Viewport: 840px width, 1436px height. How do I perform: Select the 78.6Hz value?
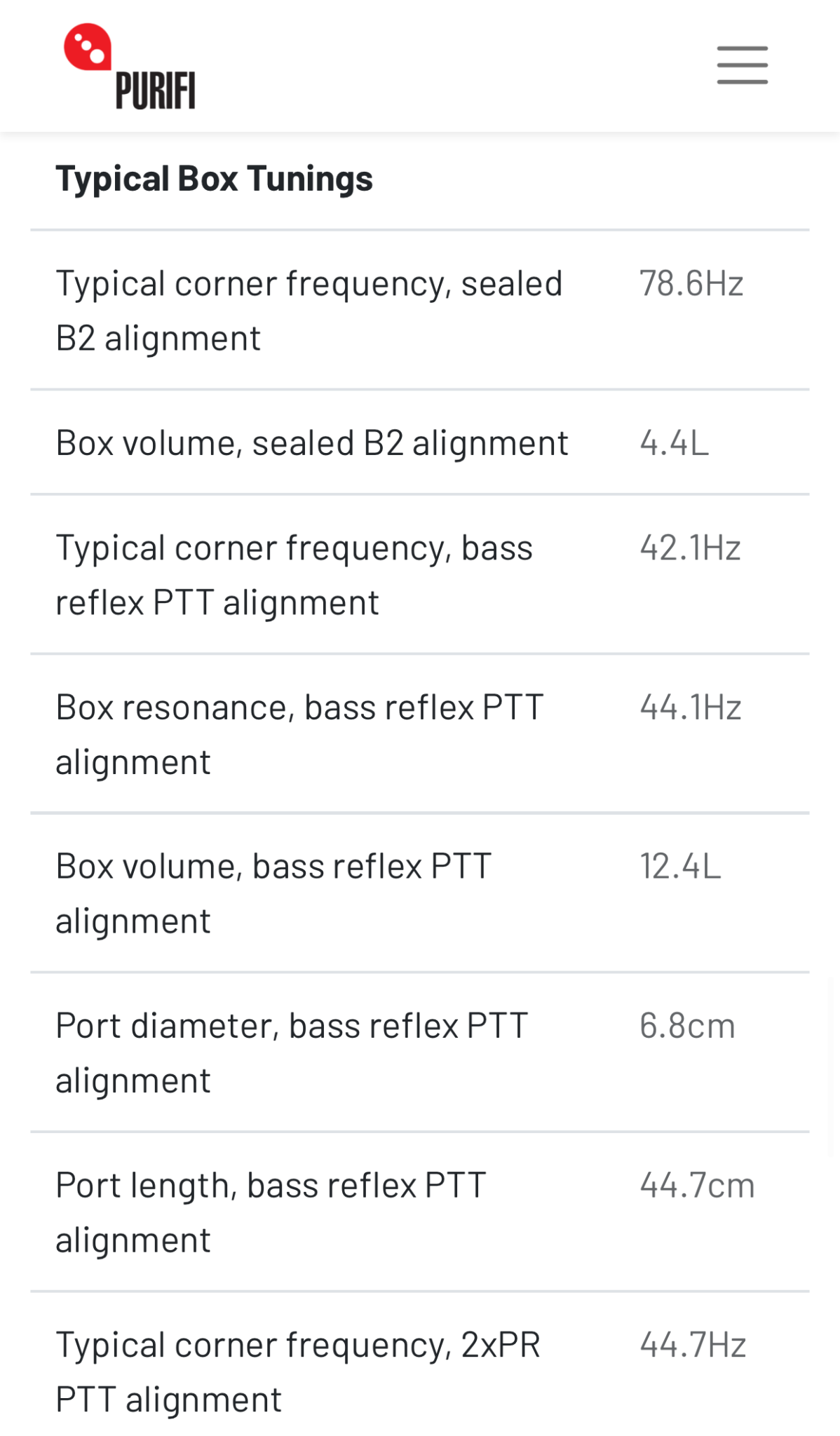point(691,284)
